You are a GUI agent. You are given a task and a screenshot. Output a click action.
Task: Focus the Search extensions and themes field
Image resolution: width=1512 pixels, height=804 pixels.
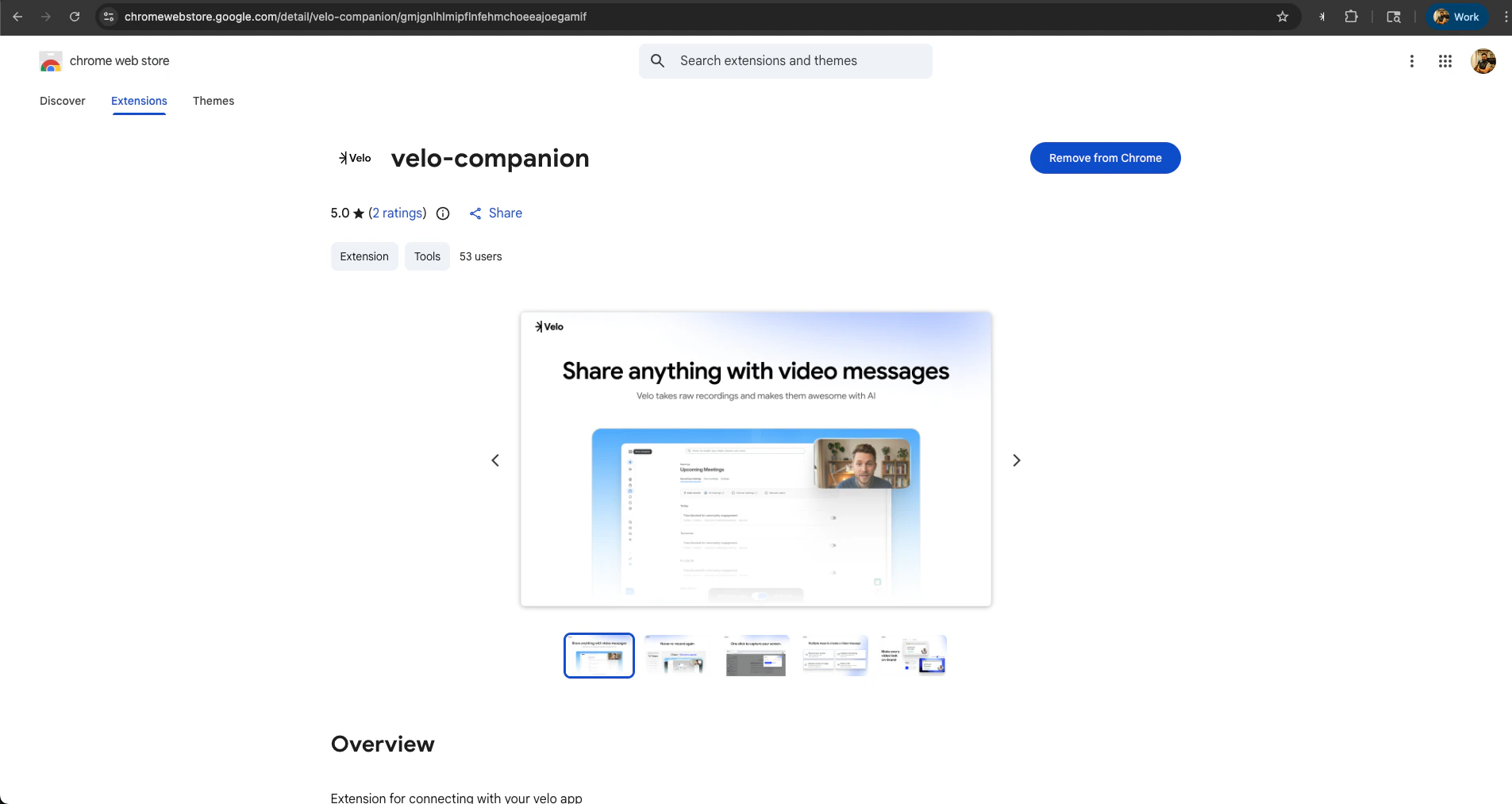click(x=786, y=61)
